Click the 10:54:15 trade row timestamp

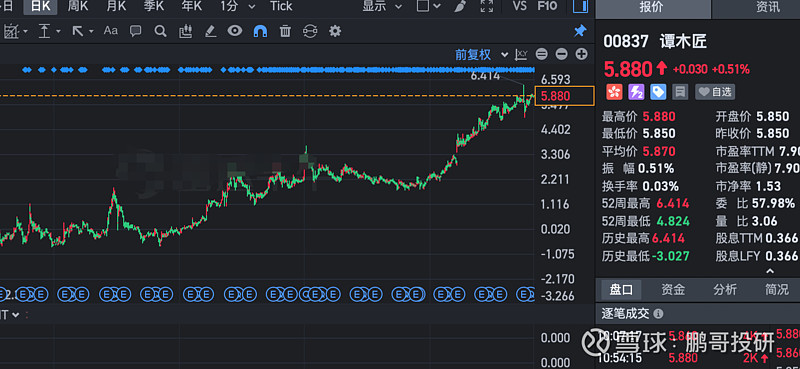619,358
